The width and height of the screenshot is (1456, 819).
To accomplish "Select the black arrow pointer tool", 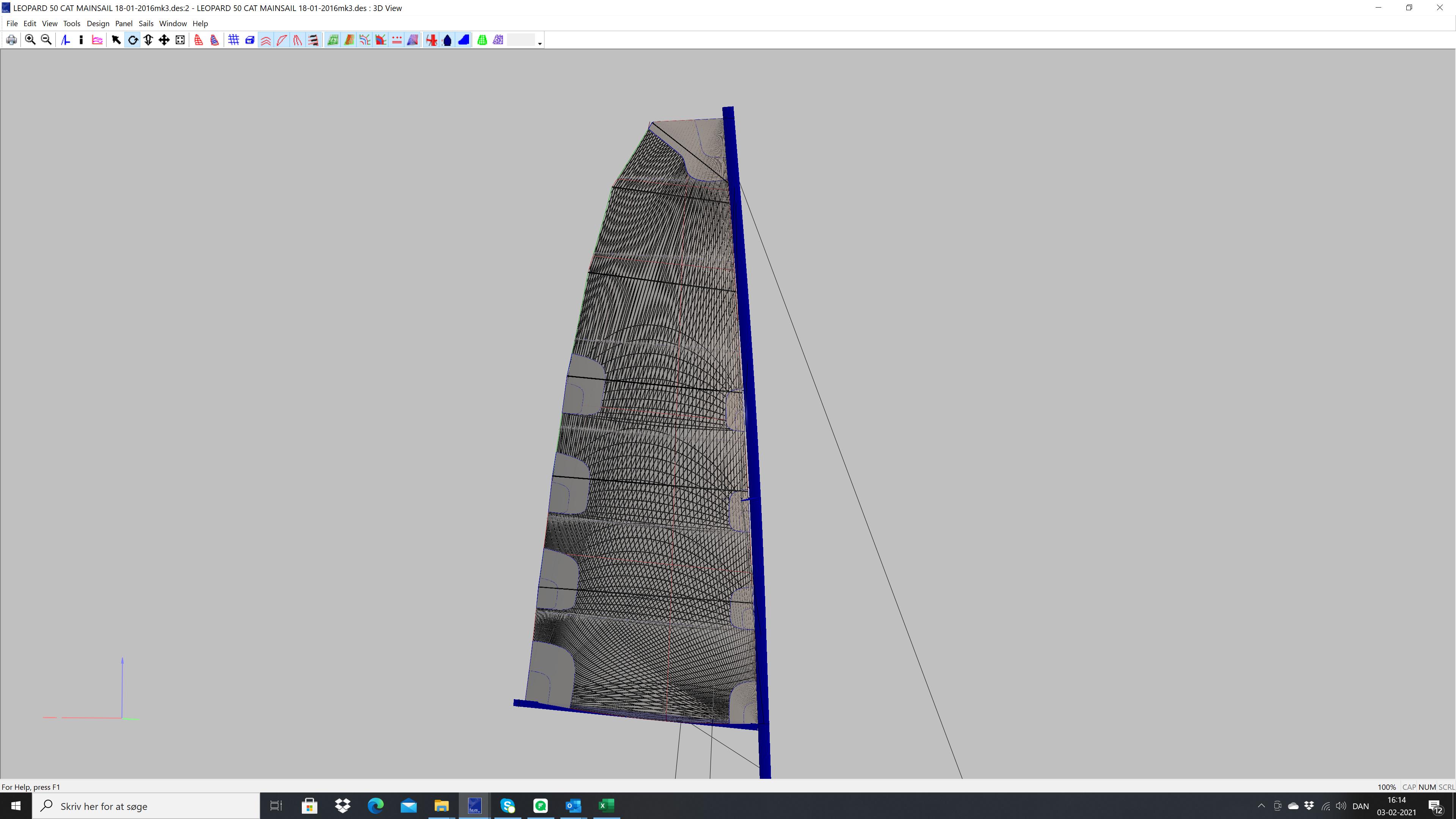I will coord(116,39).
